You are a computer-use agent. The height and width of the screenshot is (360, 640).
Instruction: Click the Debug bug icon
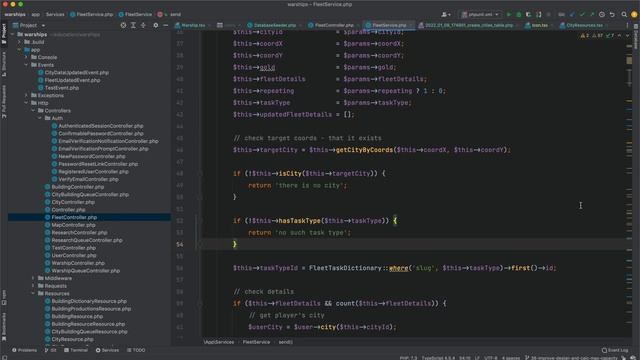point(518,14)
